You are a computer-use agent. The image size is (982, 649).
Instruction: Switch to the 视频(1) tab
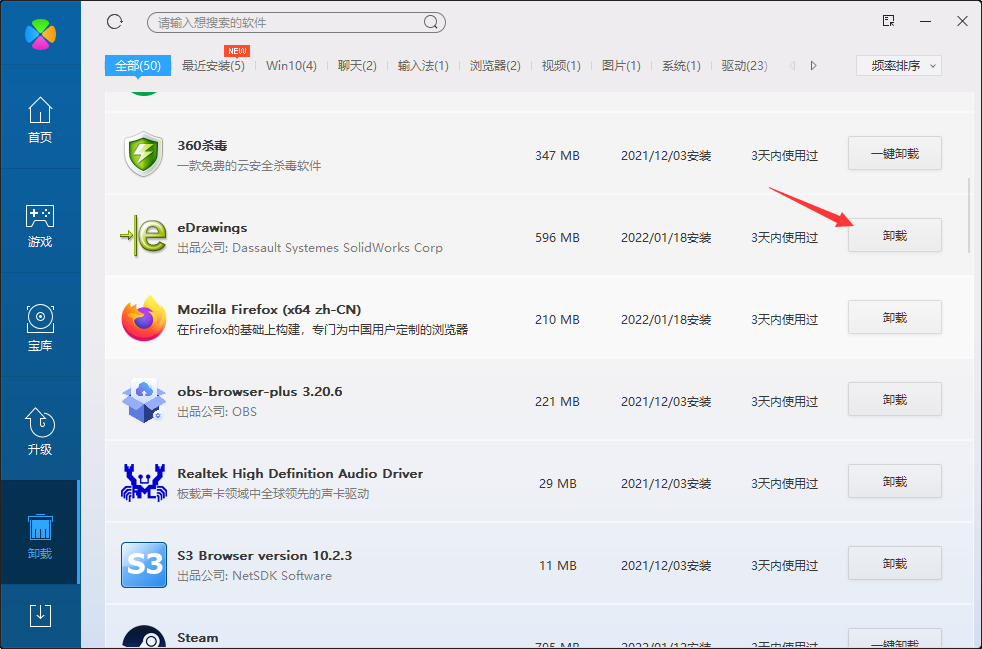pyautogui.click(x=561, y=66)
